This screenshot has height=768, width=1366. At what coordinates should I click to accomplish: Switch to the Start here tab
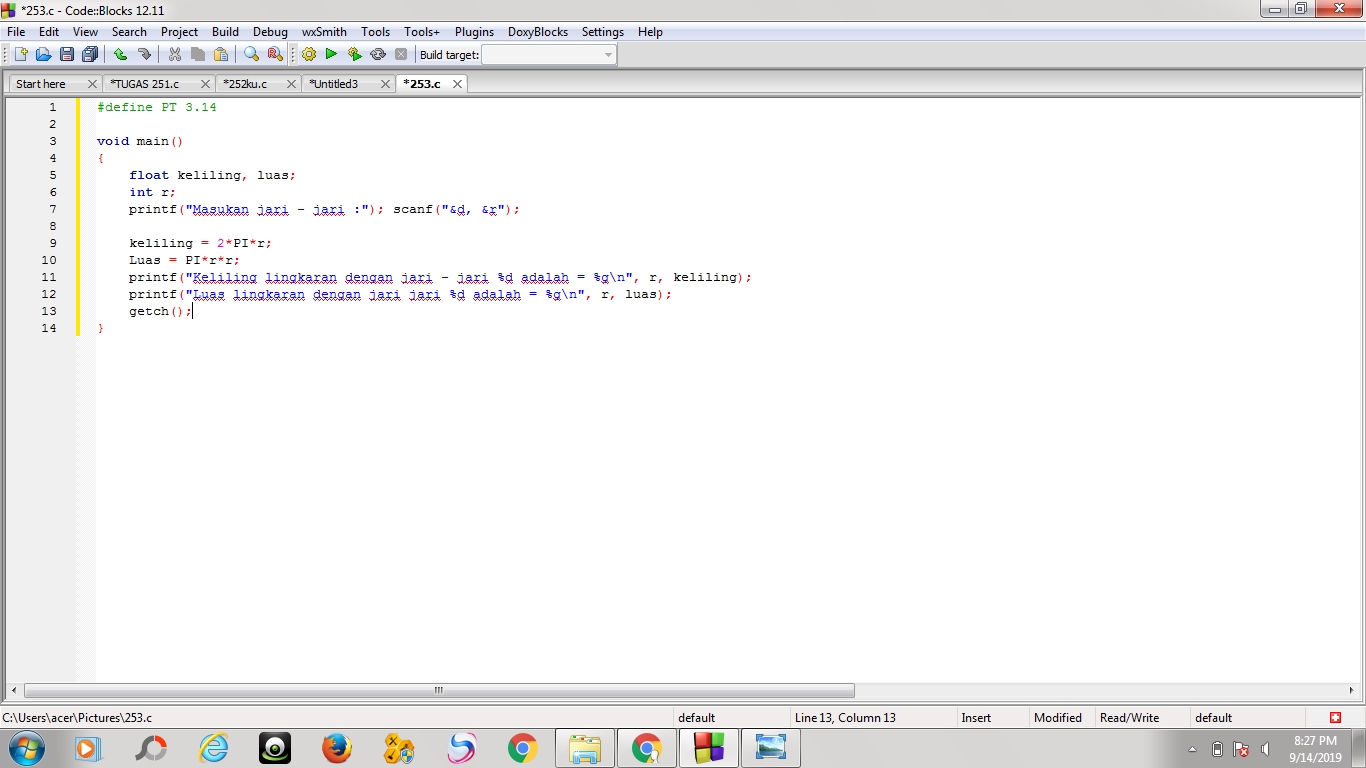[41, 84]
